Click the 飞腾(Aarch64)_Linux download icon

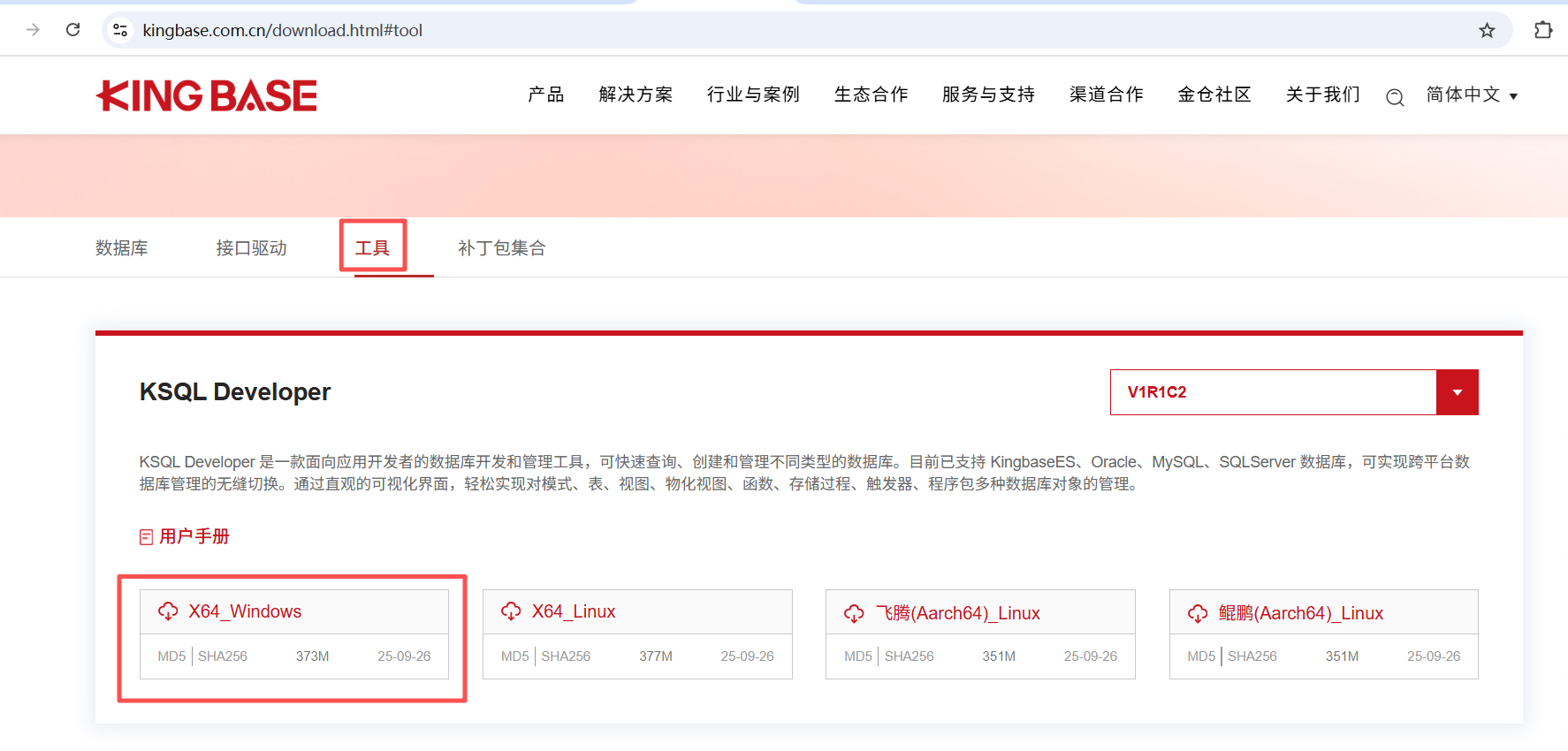click(x=854, y=613)
